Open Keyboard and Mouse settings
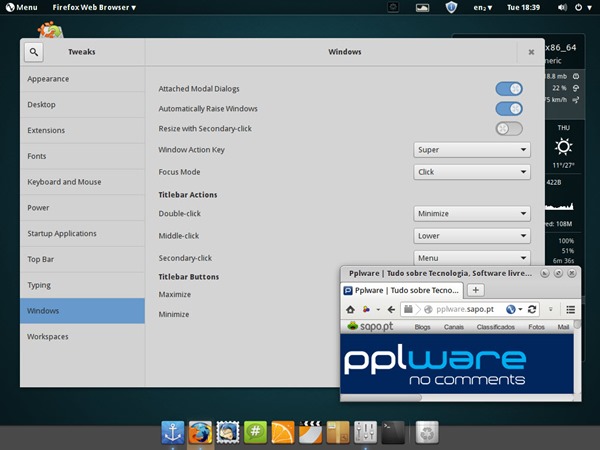Image resolution: width=600 pixels, height=450 pixels. point(82,182)
